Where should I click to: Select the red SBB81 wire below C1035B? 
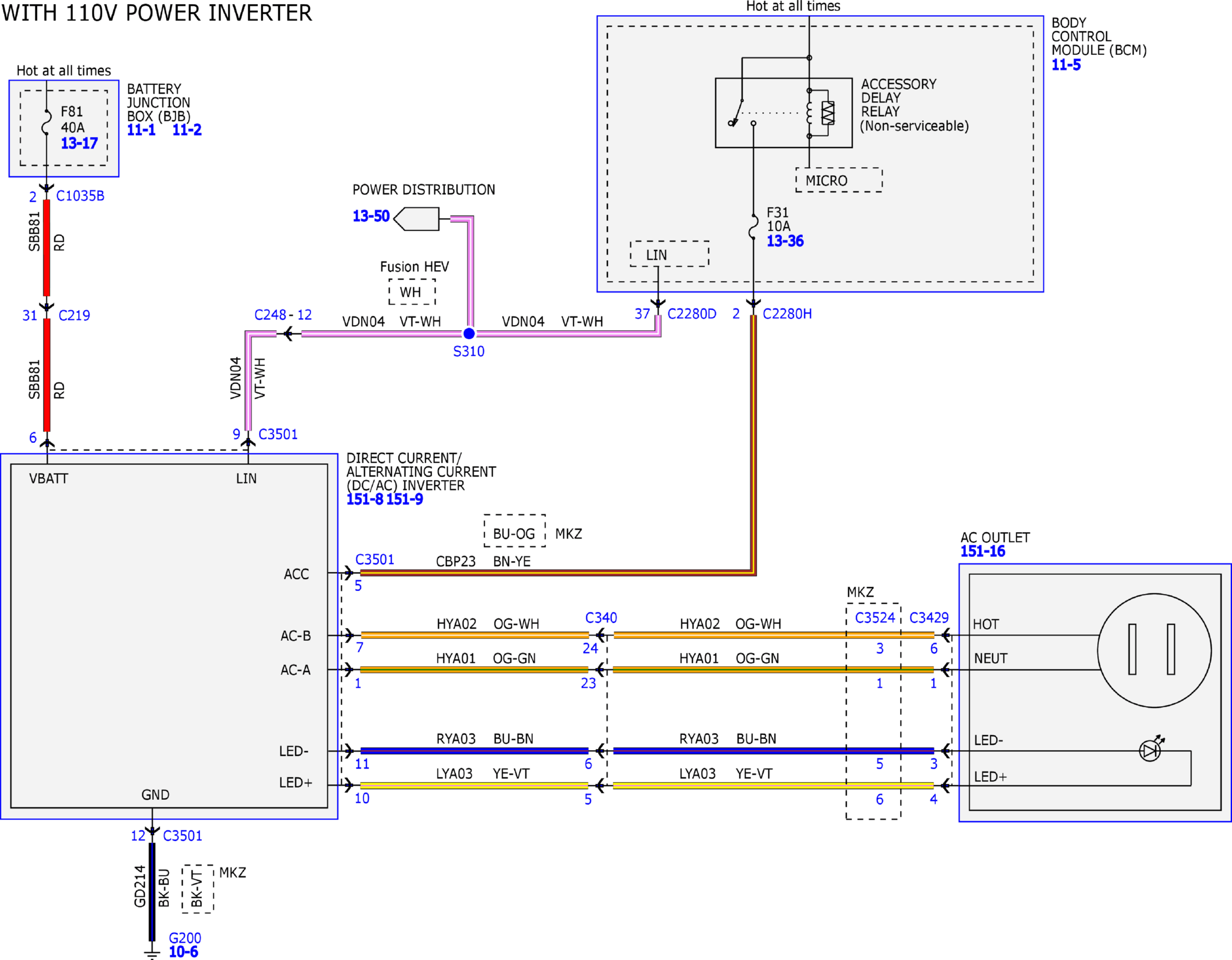tap(46, 248)
